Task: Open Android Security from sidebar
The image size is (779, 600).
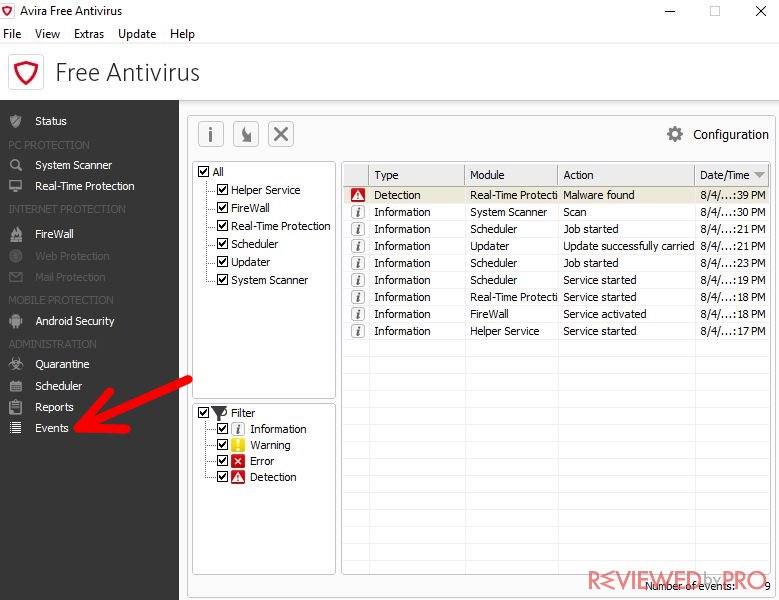Action: click(x=75, y=321)
